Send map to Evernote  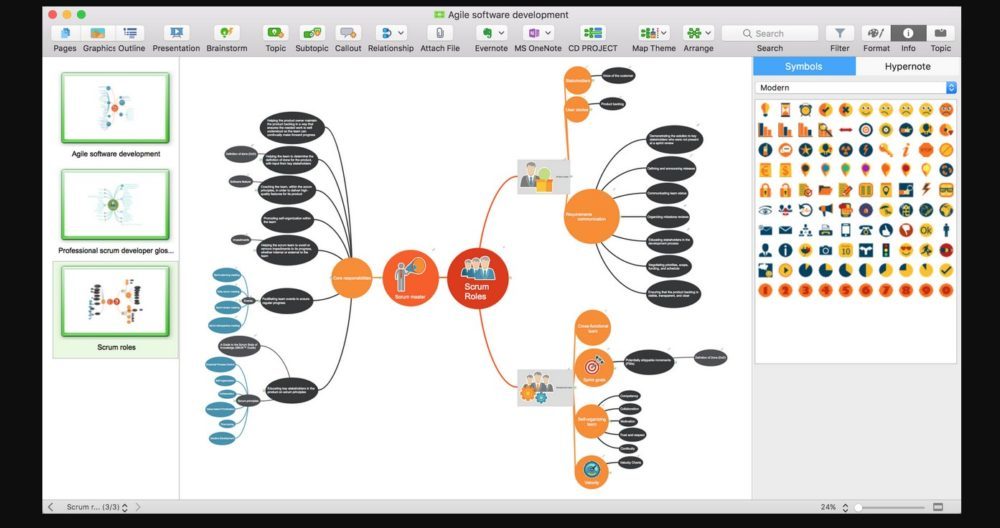click(x=490, y=33)
